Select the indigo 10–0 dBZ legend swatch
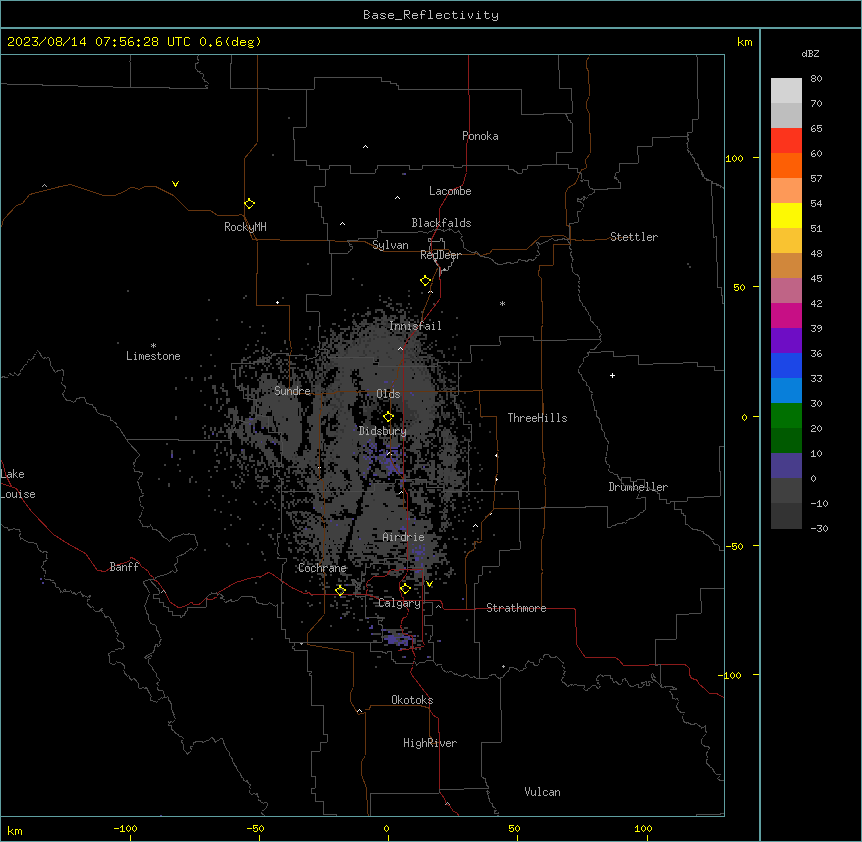Viewport: 862px width, 842px height. [786, 466]
